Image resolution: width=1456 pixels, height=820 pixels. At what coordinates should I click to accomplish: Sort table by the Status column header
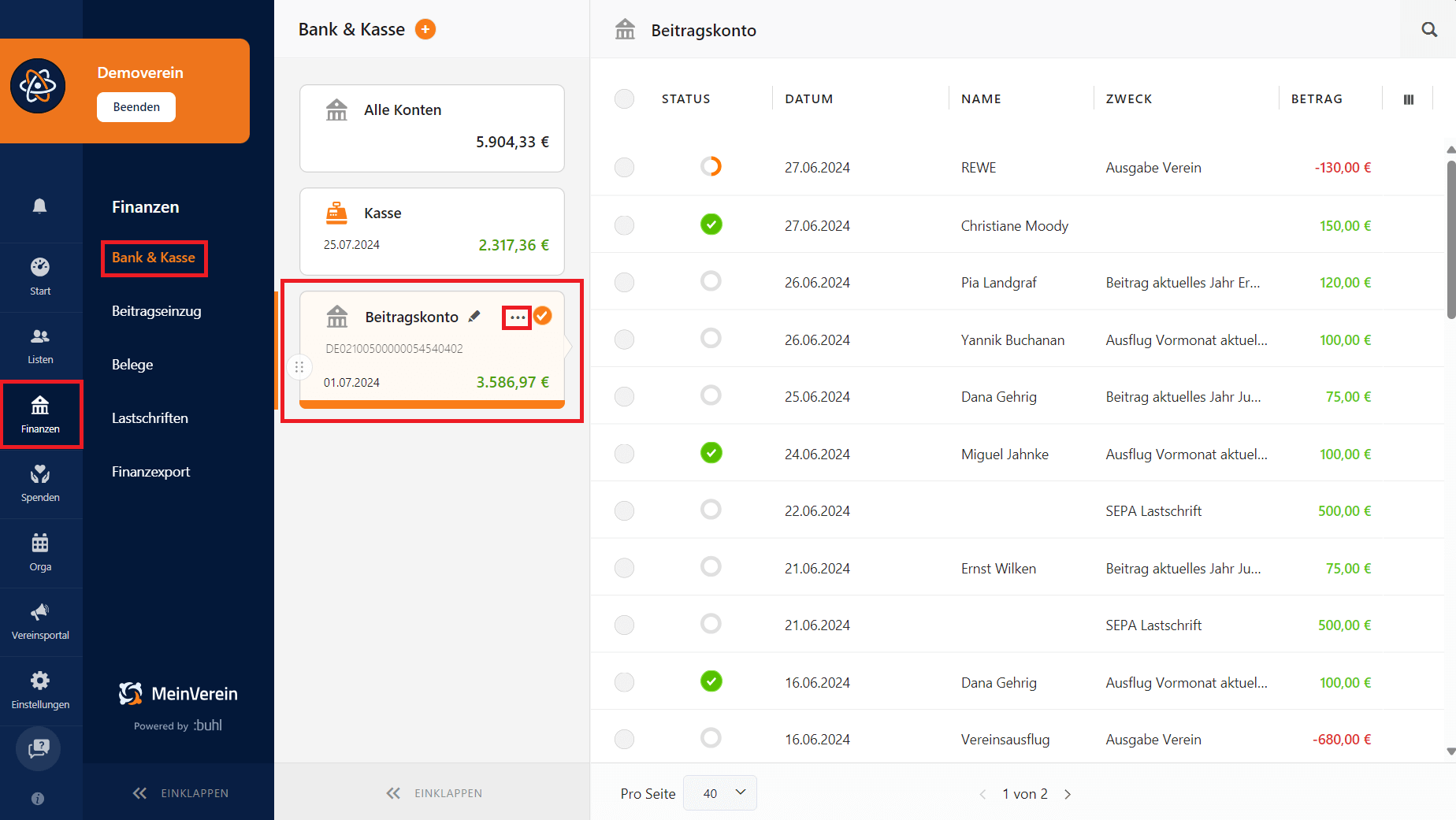(686, 99)
